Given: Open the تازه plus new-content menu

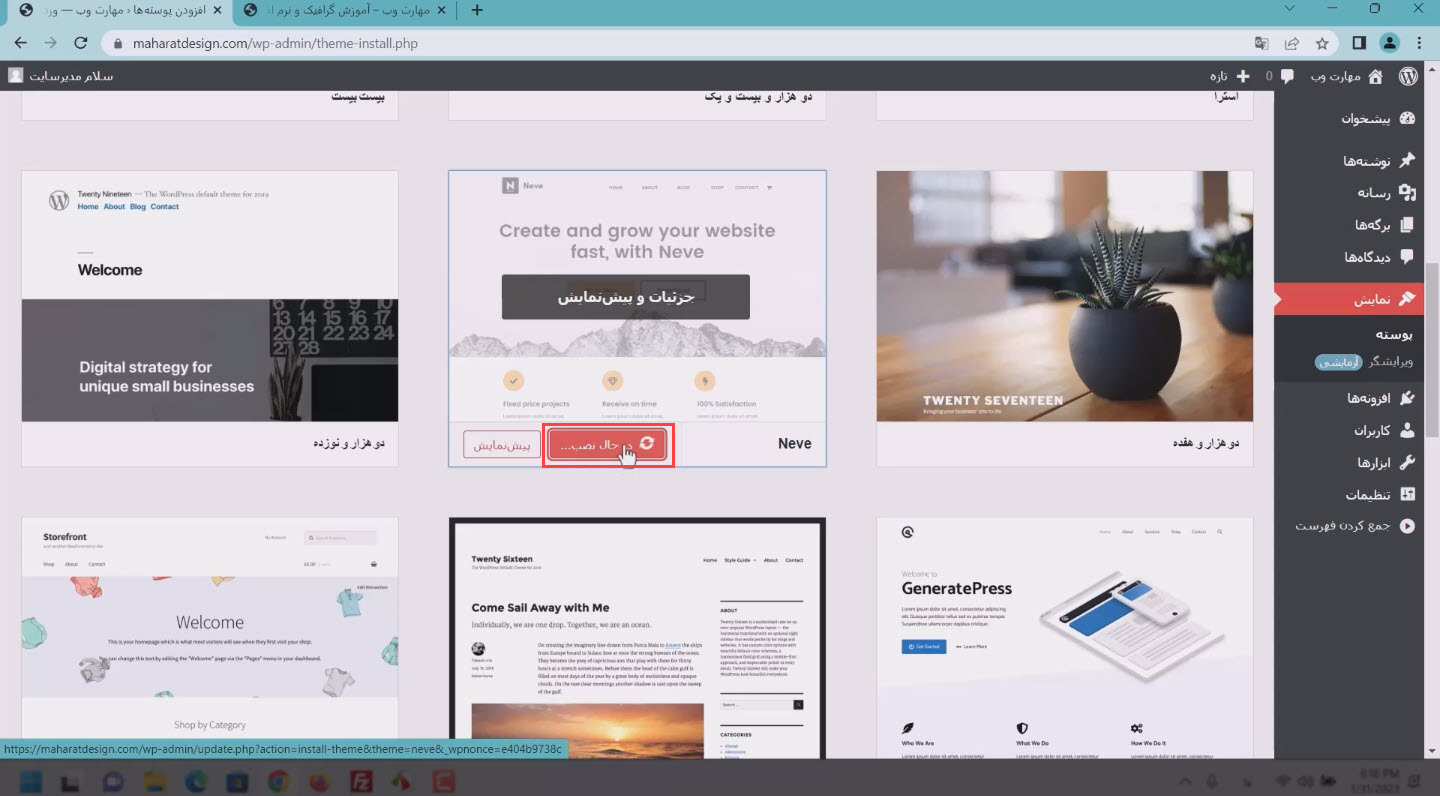Looking at the screenshot, I should (x=1230, y=76).
